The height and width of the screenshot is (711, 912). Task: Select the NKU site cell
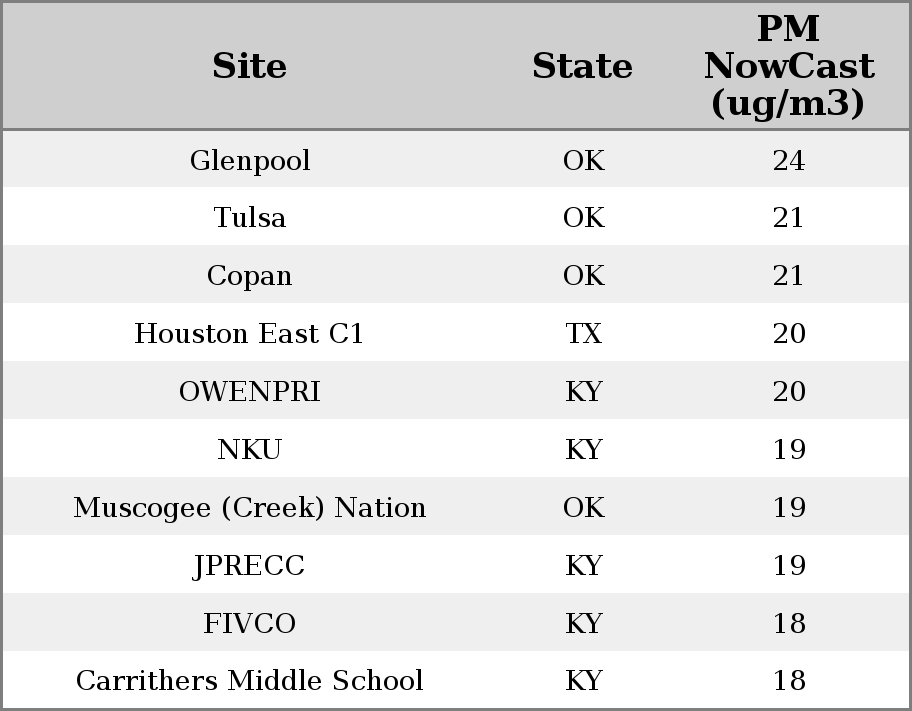[x=250, y=450]
